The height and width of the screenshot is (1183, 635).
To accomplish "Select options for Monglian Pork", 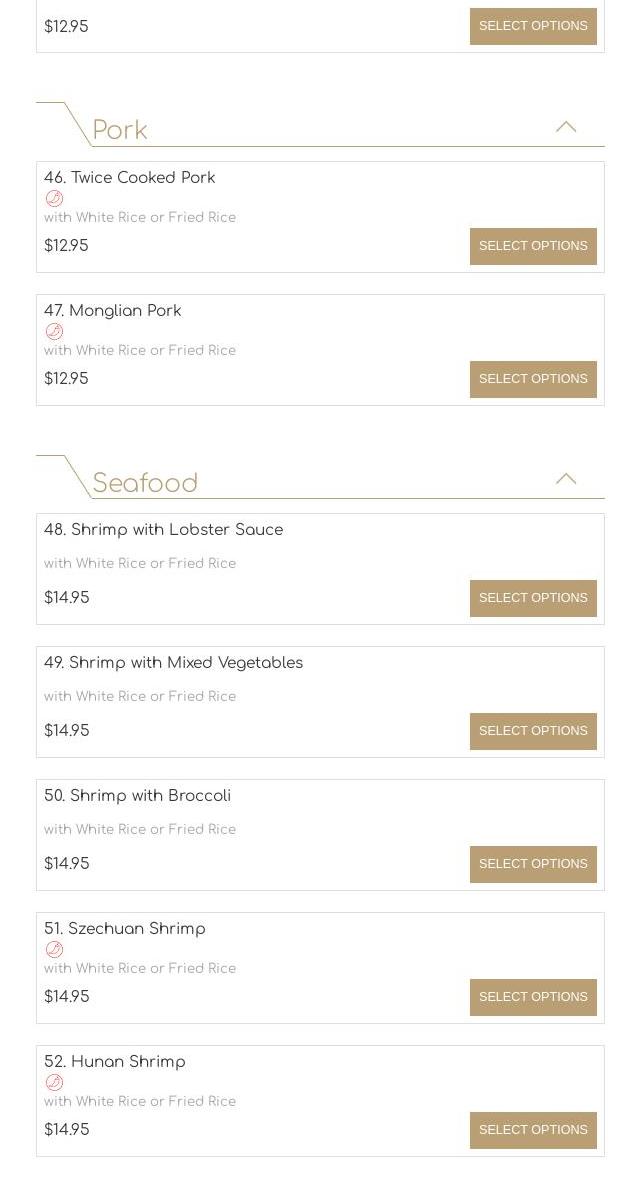I will (533, 379).
